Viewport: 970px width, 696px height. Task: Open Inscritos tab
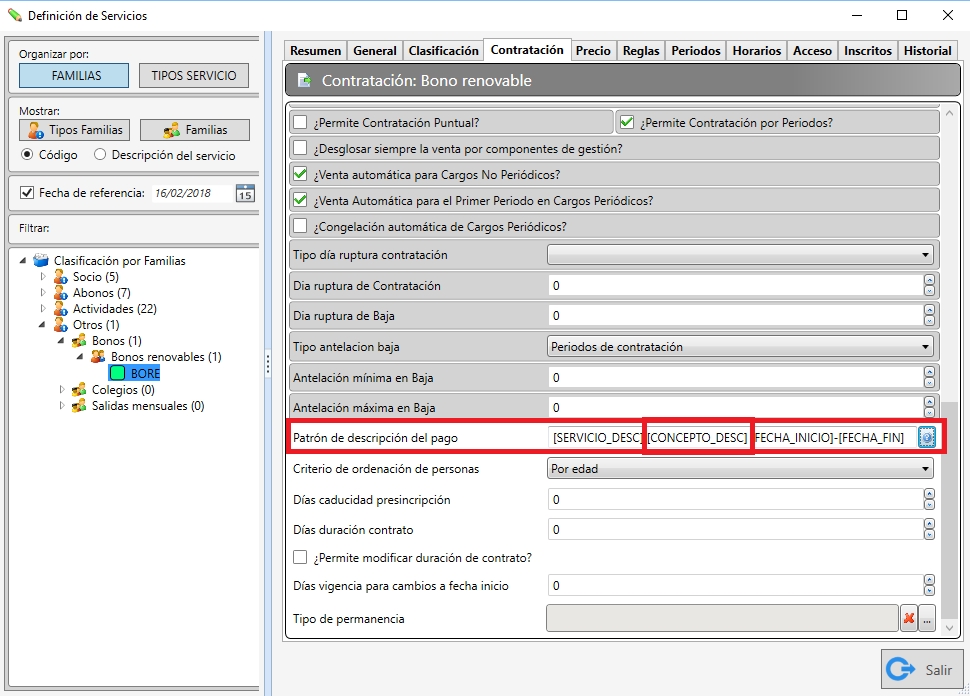[867, 51]
